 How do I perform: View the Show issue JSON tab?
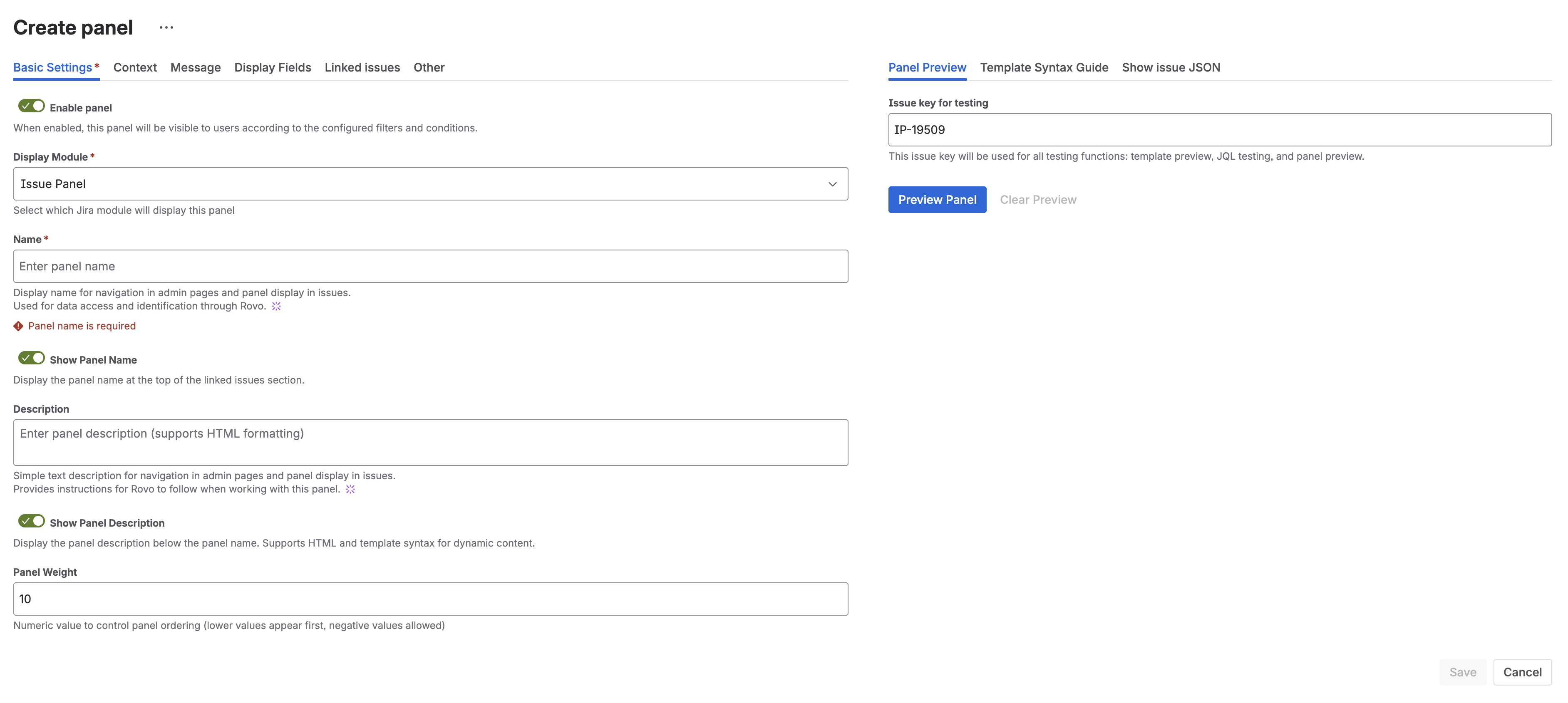(1171, 67)
